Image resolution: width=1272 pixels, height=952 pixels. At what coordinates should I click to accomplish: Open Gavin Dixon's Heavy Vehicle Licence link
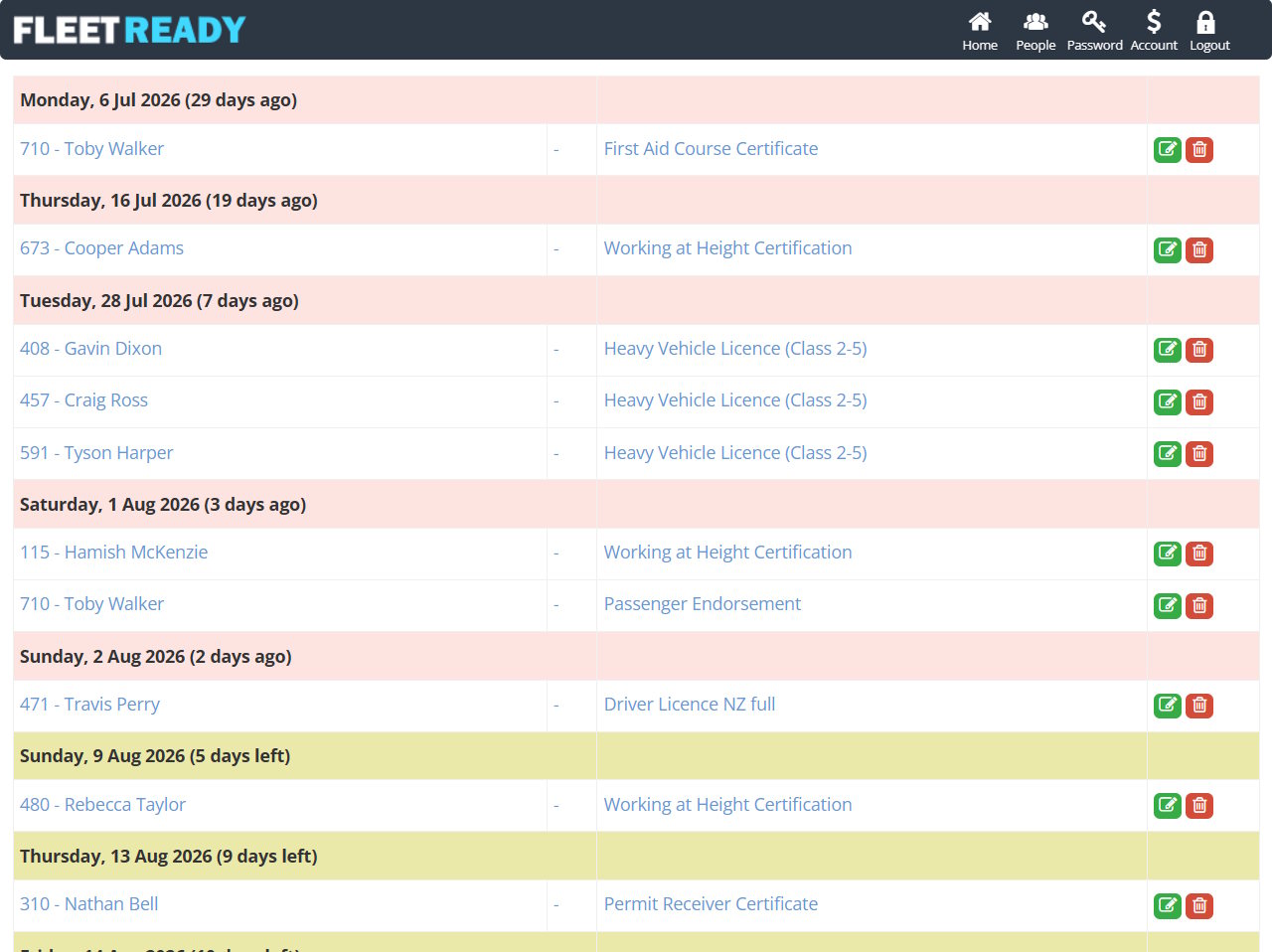click(735, 349)
